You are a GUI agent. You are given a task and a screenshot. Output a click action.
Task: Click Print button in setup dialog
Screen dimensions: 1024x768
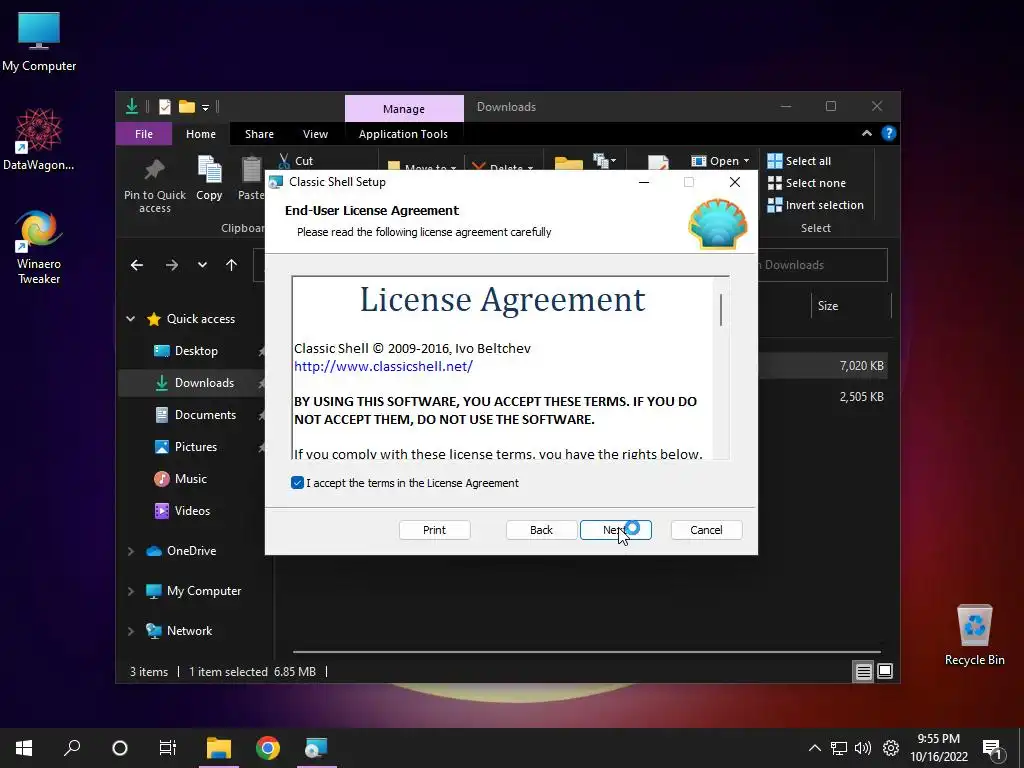tap(434, 530)
